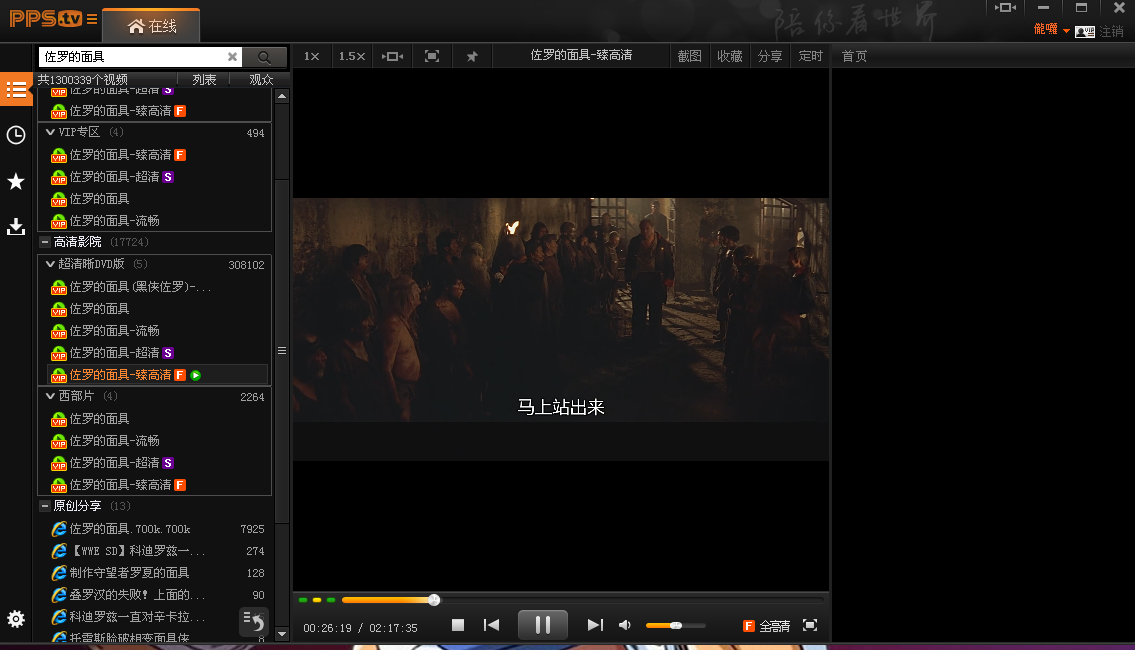
Task: Set playback size to 1.5×
Action: click(x=352, y=57)
